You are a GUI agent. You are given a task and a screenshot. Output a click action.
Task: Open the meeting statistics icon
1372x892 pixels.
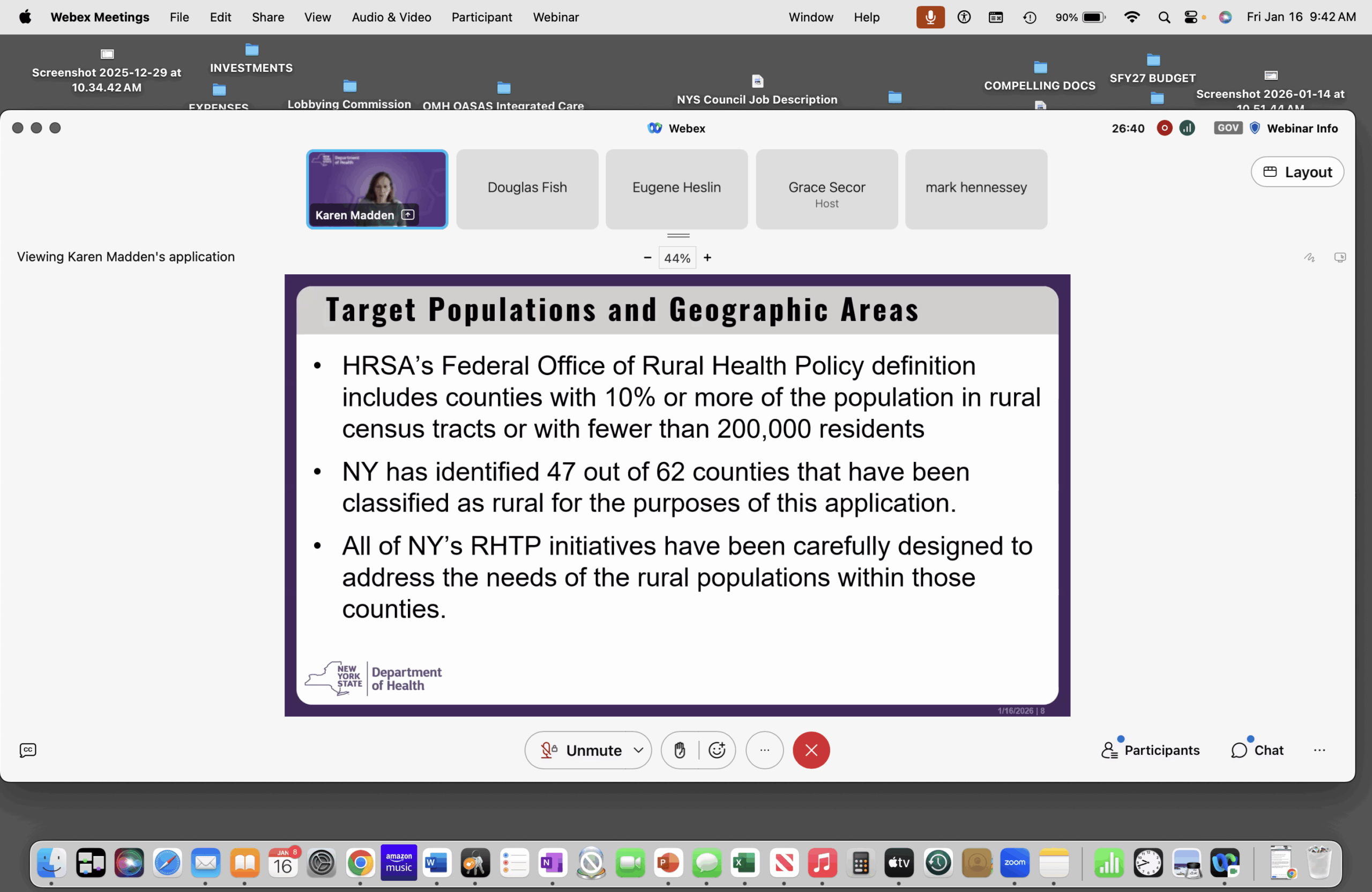[x=1187, y=128]
